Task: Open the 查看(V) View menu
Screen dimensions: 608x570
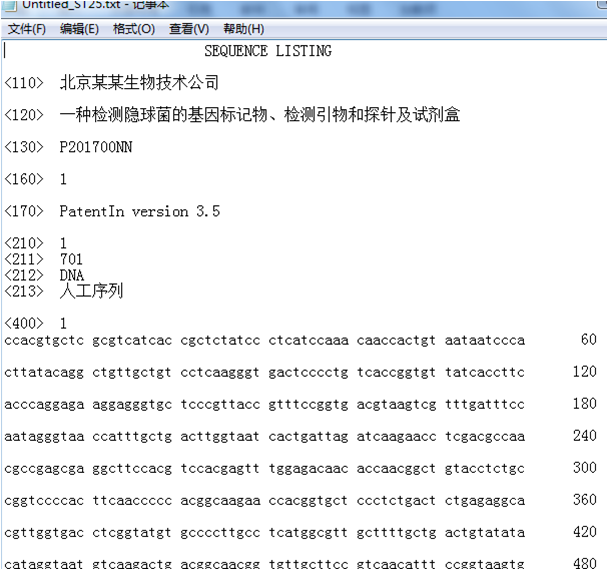Action: 189,29
